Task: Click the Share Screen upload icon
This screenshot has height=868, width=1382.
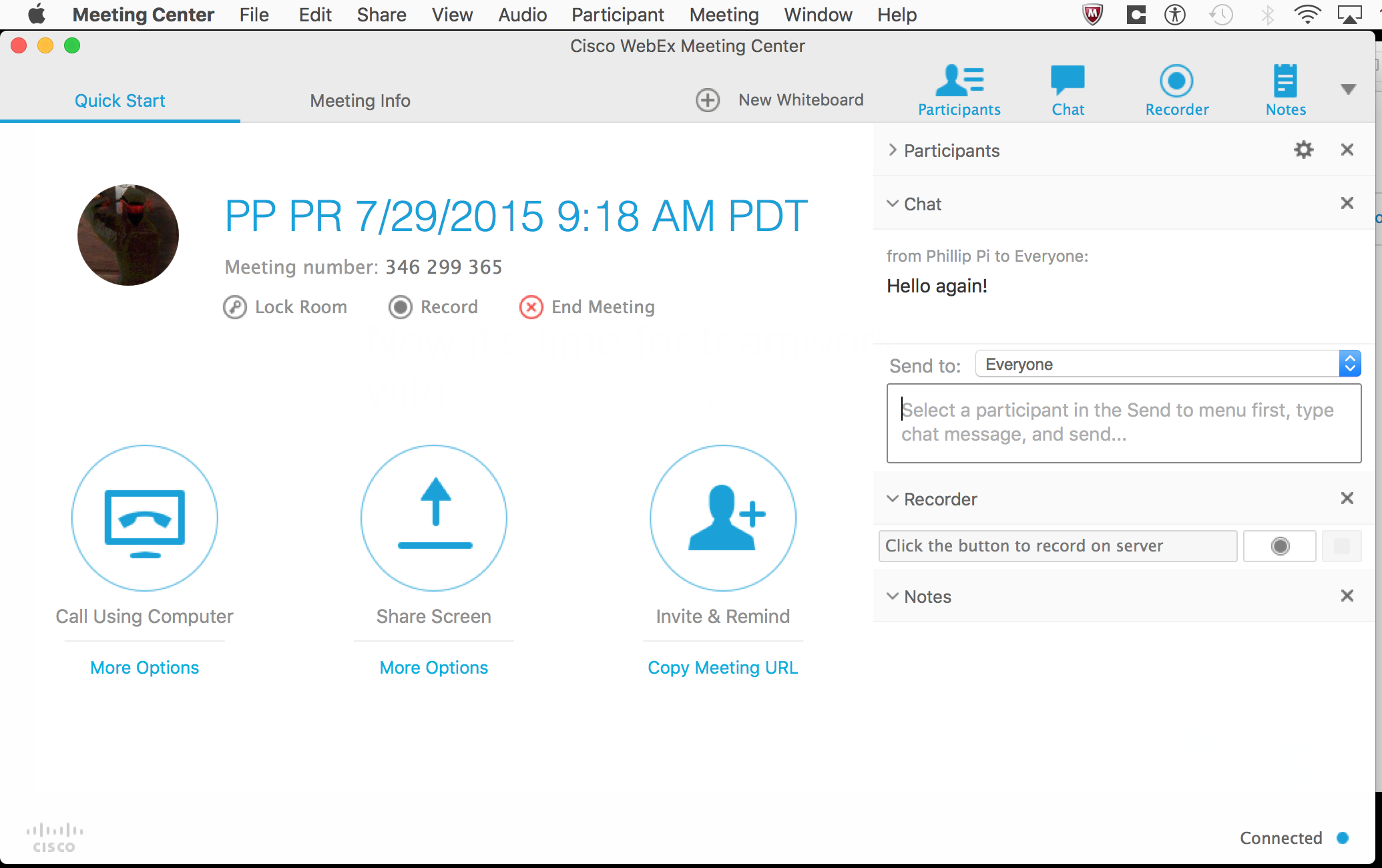Action: pyautogui.click(x=434, y=518)
